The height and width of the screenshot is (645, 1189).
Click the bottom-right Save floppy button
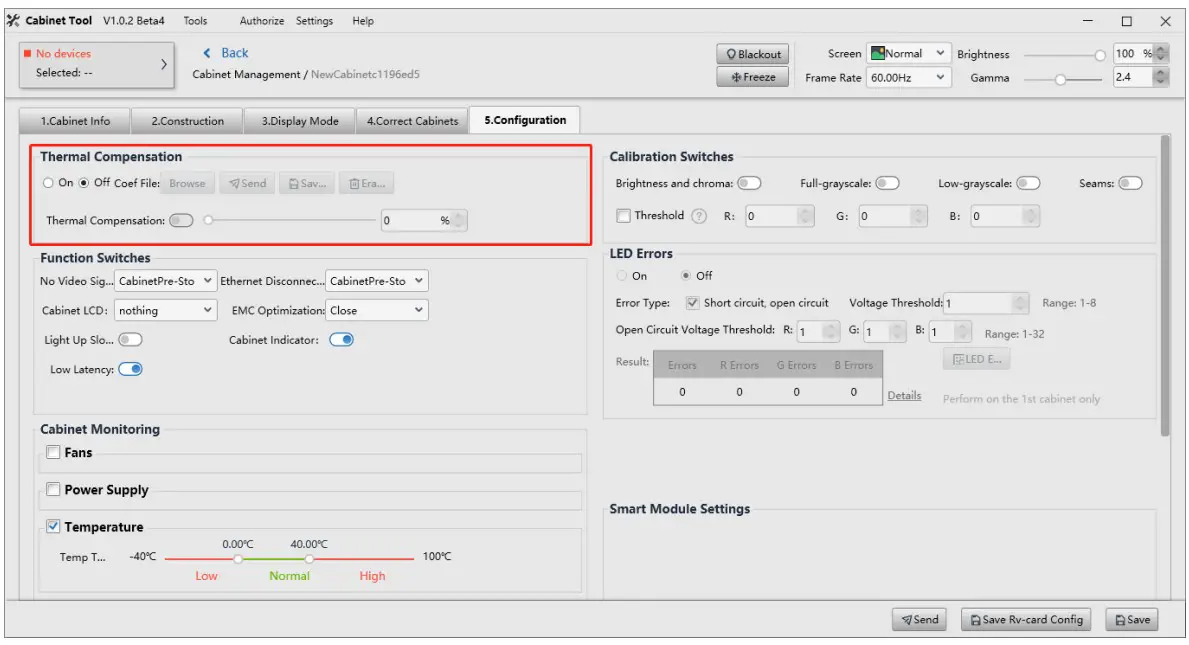(x=1132, y=620)
